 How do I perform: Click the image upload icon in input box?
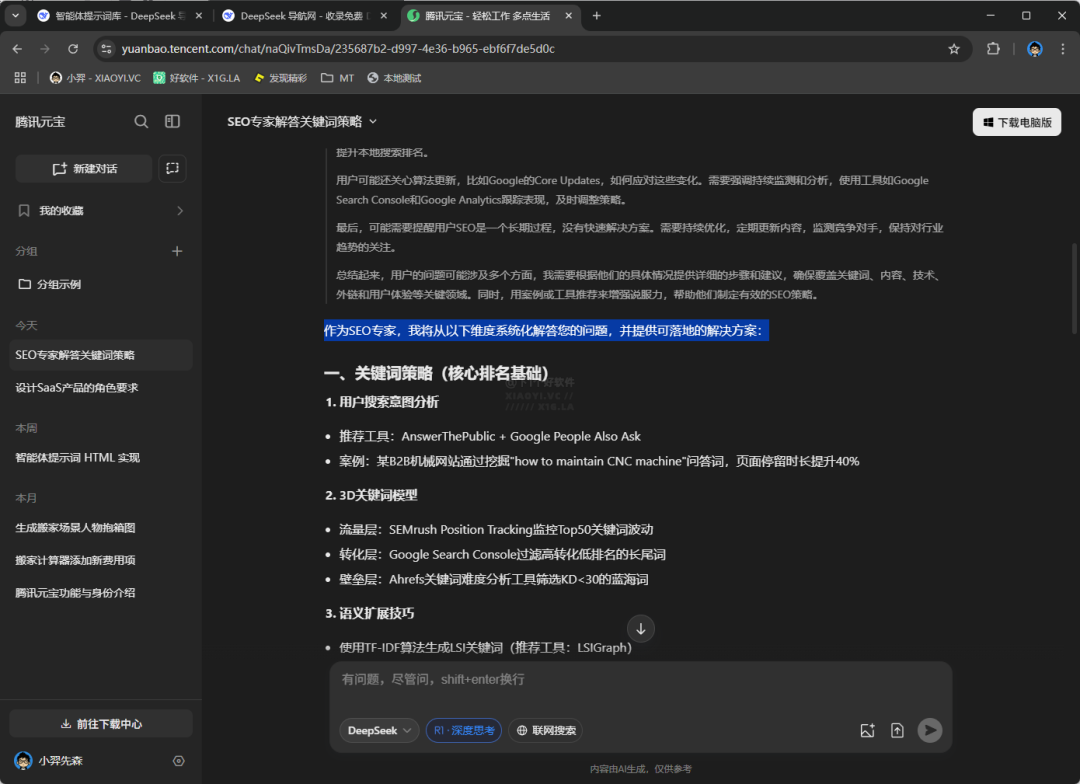pyautogui.click(x=867, y=730)
